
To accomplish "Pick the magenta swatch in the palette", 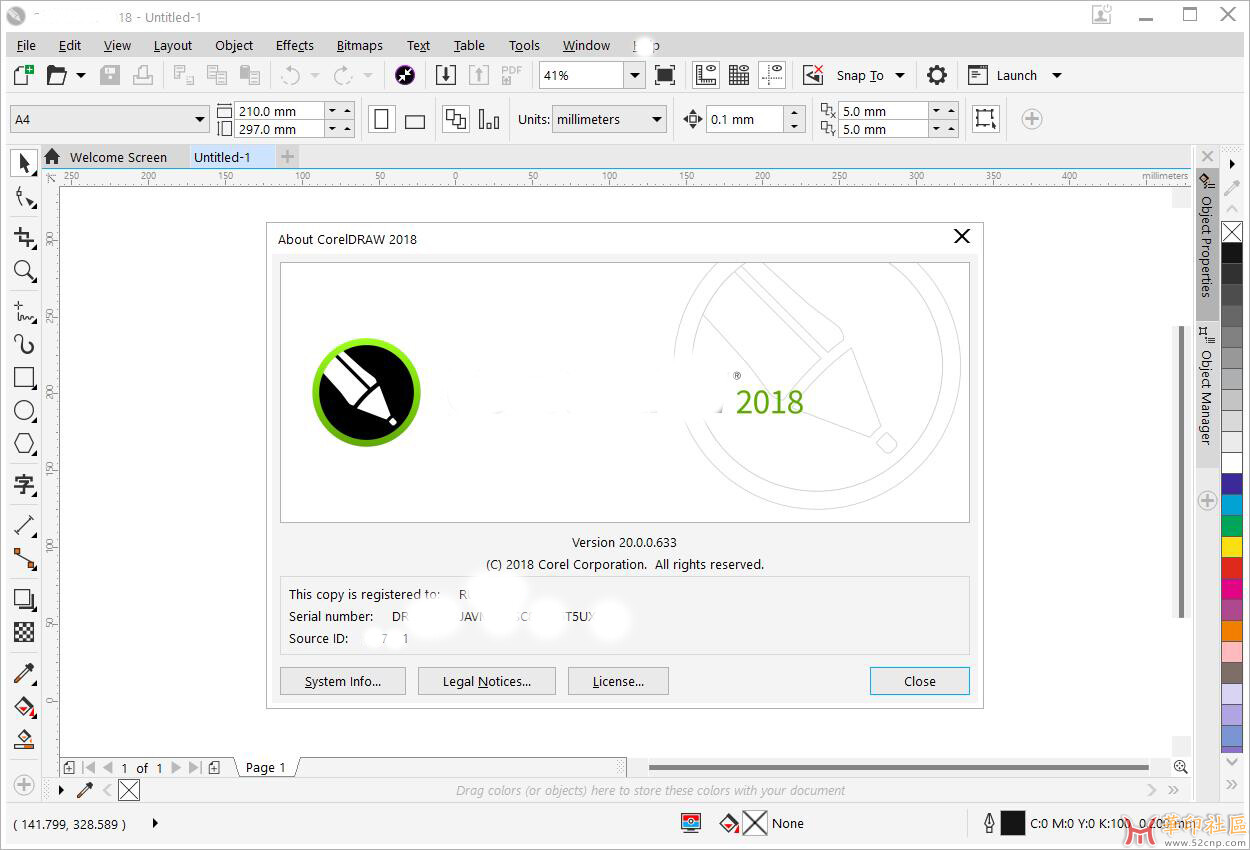I will coord(1232,588).
